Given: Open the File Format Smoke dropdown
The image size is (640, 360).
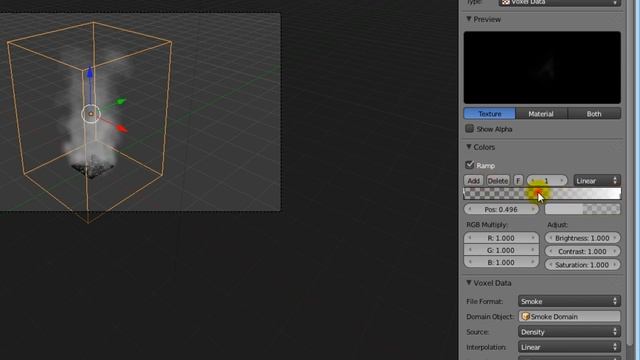Looking at the screenshot, I should pyautogui.click(x=569, y=301).
